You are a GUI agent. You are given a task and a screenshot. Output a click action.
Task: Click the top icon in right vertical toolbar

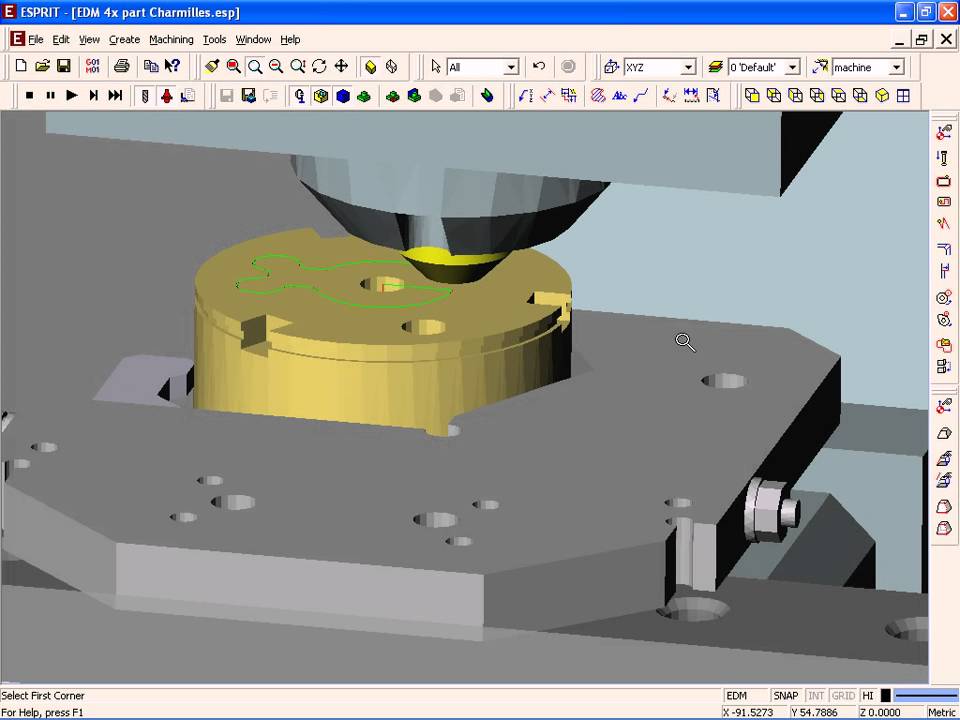point(944,132)
